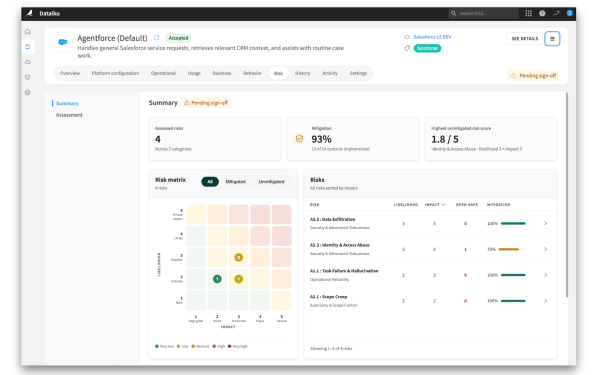
Task: Expand Scope Creep row chevron
Action: click(x=546, y=301)
